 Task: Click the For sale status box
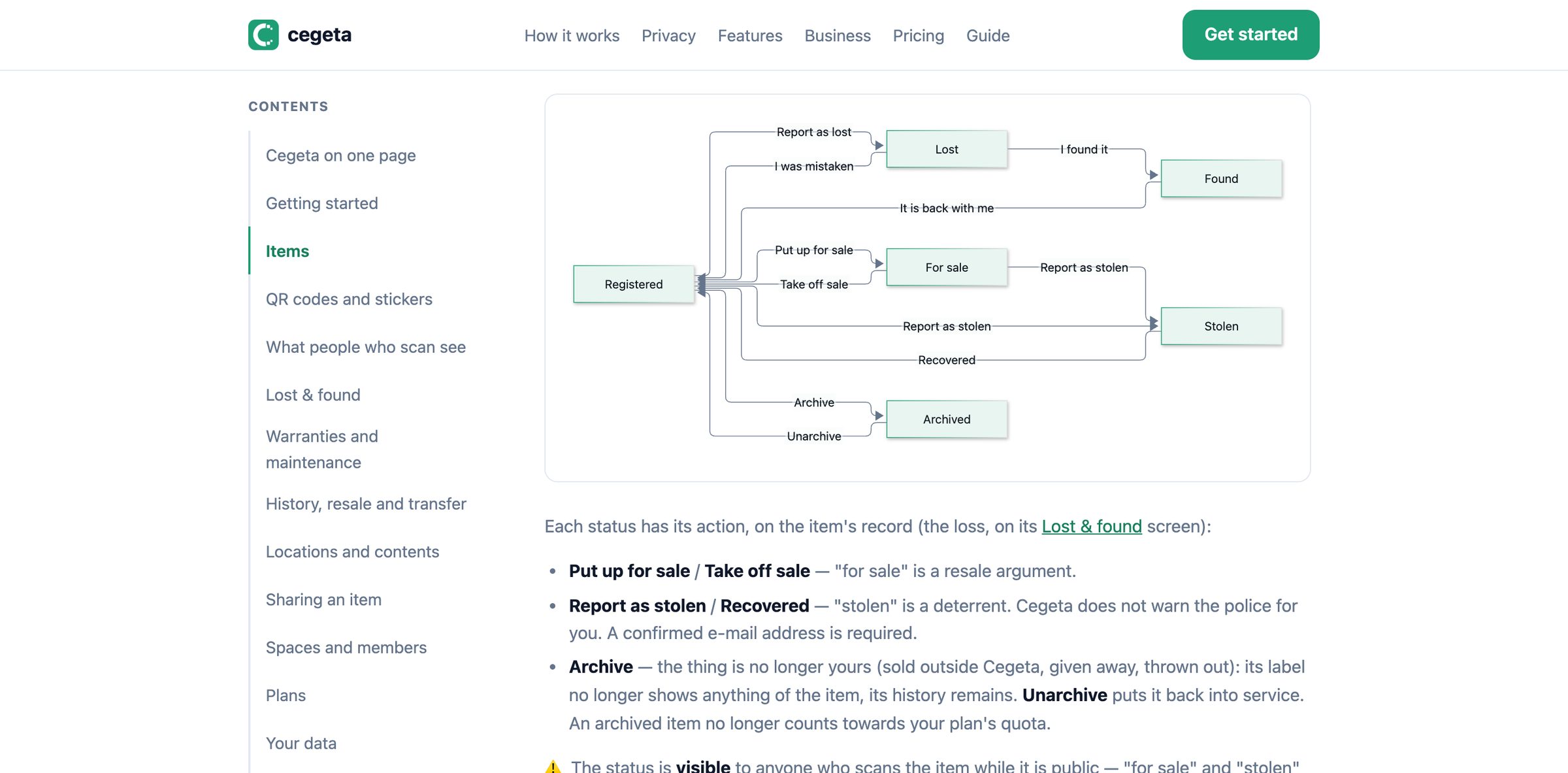(947, 267)
